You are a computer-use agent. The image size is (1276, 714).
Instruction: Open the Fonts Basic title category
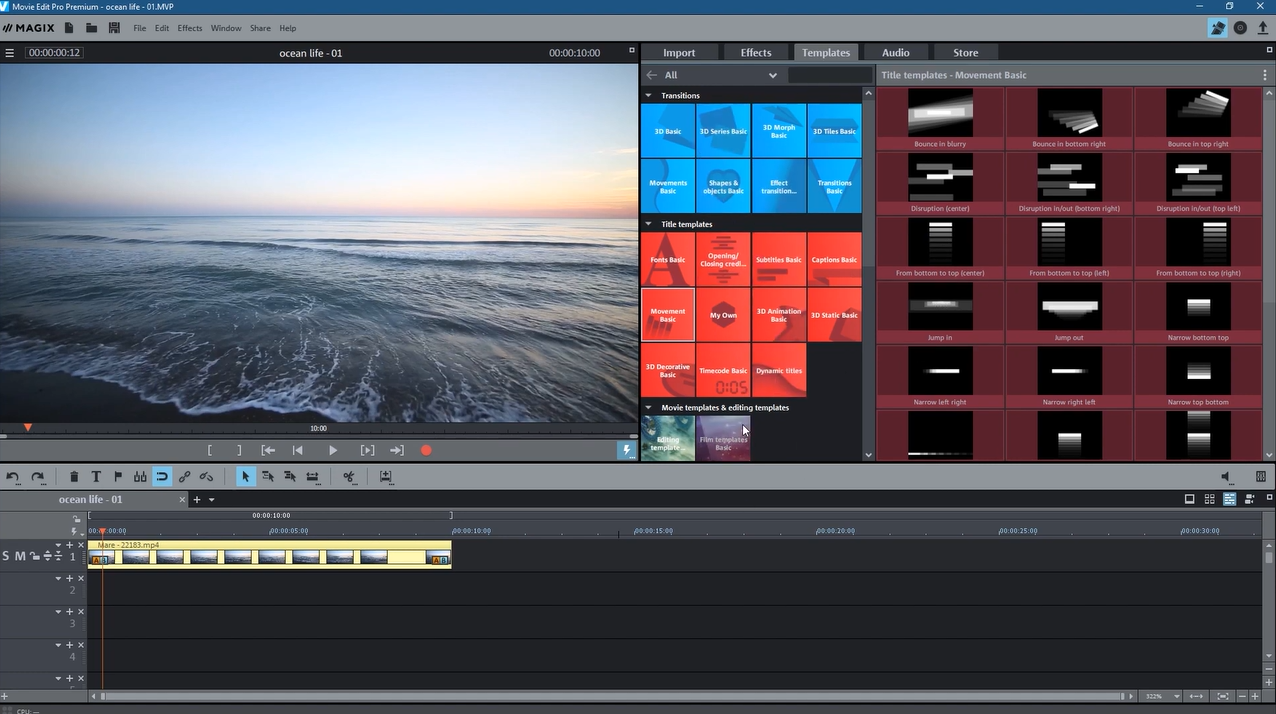click(x=668, y=259)
